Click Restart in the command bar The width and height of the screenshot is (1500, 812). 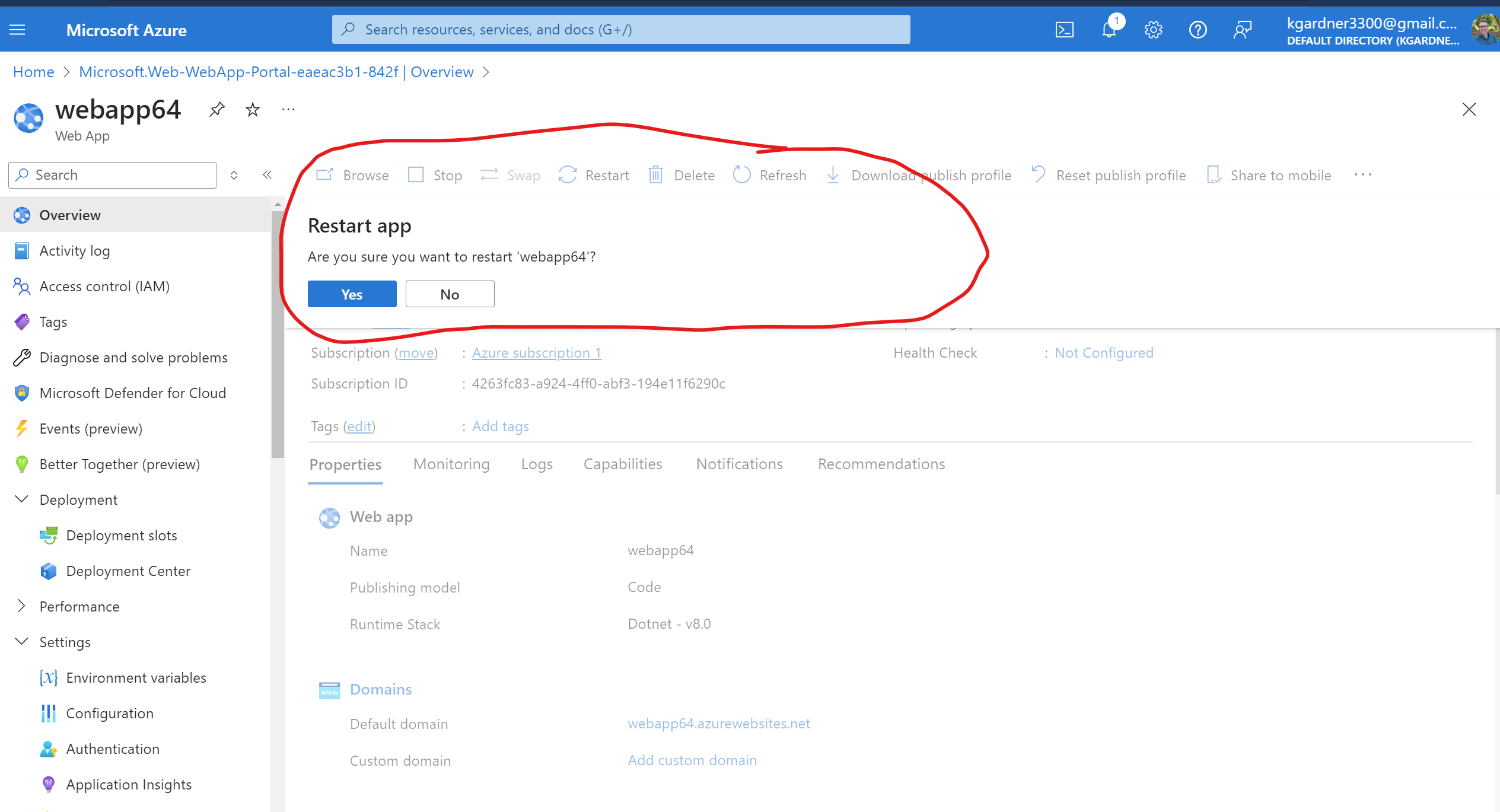(594, 175)
